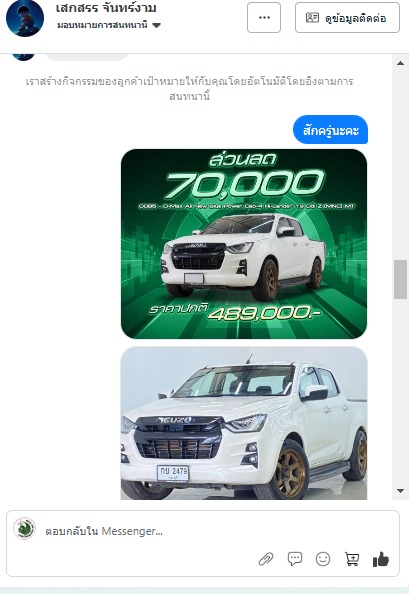This screenshot has width=409, height=594.
Task: Click the สักครู่นะคะ sent message bubble
Action: point(330,130)
